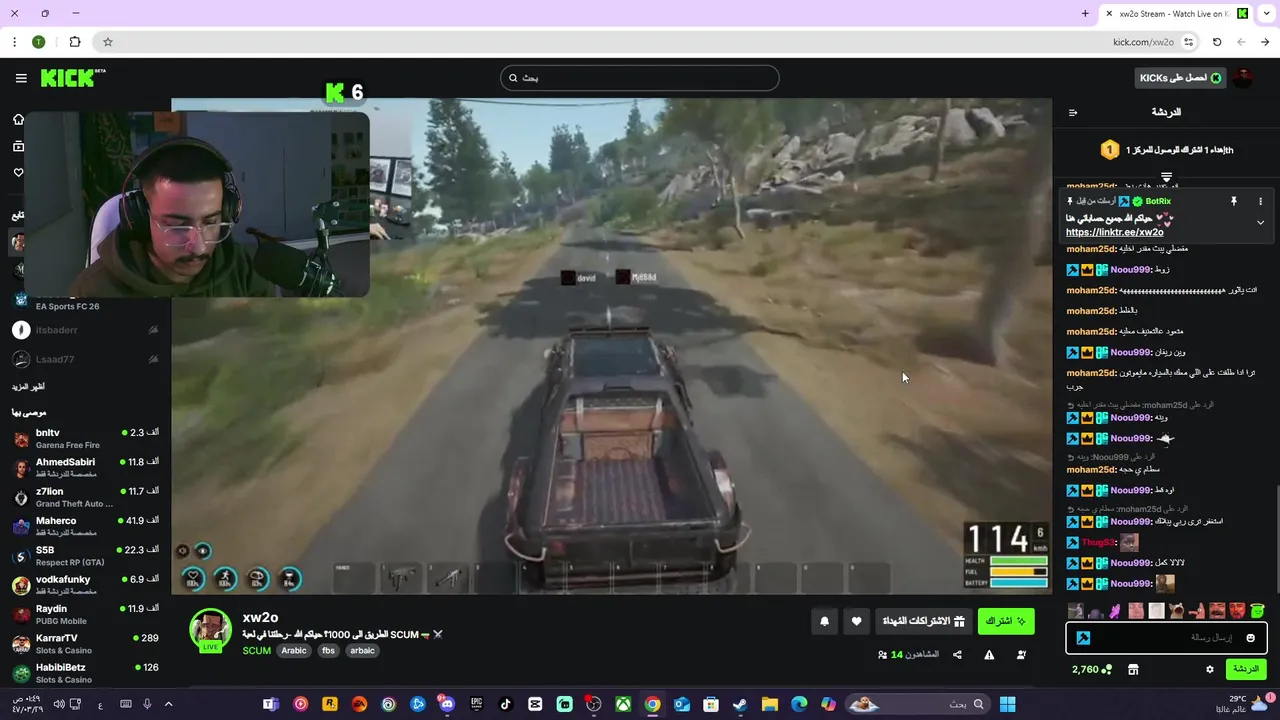This screenshot has width=1280, height=720.
Task: Open the linktr.ee/xw2o link in chat
Action: (x=1114, y=232)
